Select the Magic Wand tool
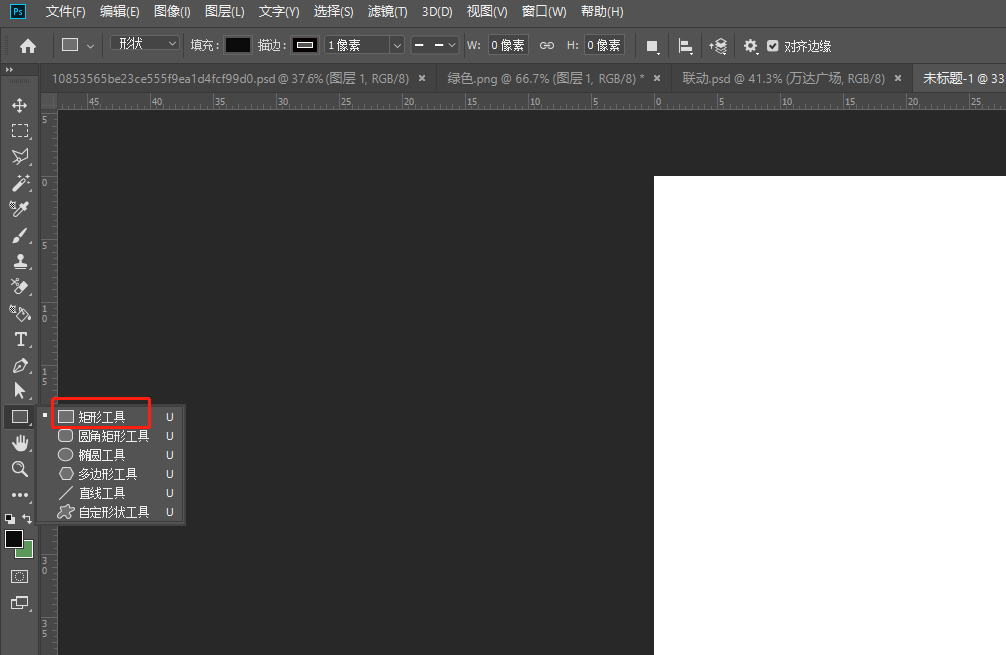 (x=20, y=183)
